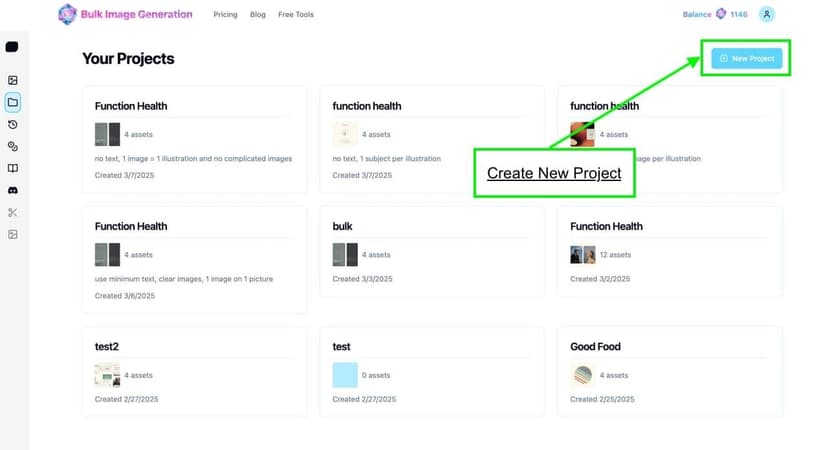
Task: Open the bulk project card
Action: pyautogui.click(x=432, y=252)
